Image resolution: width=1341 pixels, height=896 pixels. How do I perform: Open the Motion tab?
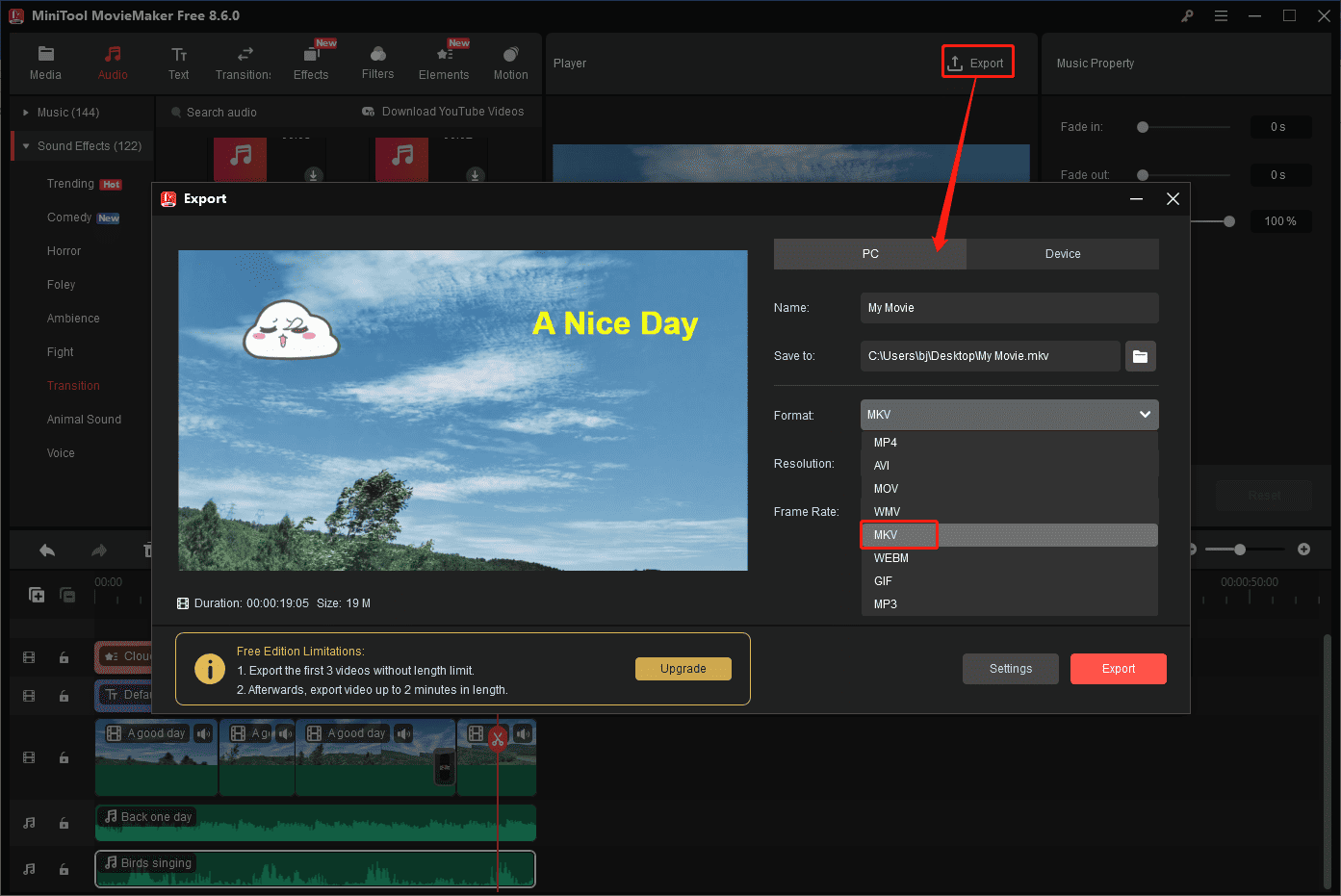point(510,64)
